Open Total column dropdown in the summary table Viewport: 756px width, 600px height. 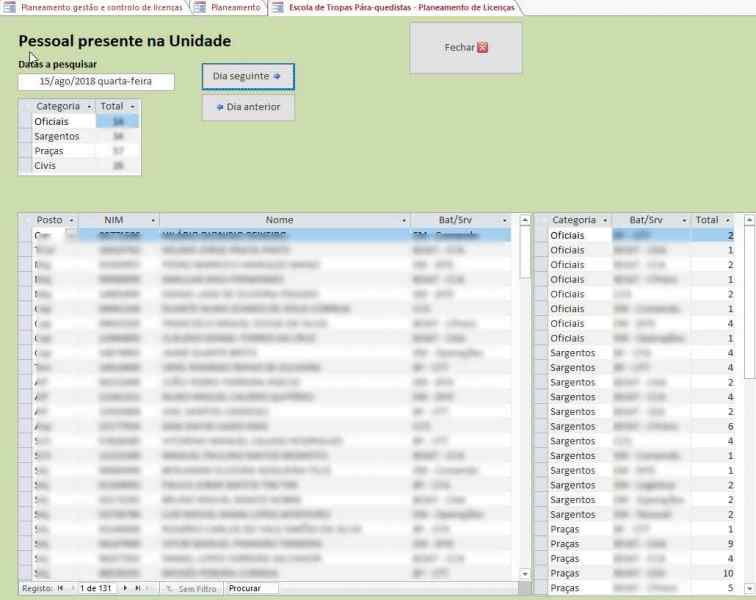click(x=133, y=106)
